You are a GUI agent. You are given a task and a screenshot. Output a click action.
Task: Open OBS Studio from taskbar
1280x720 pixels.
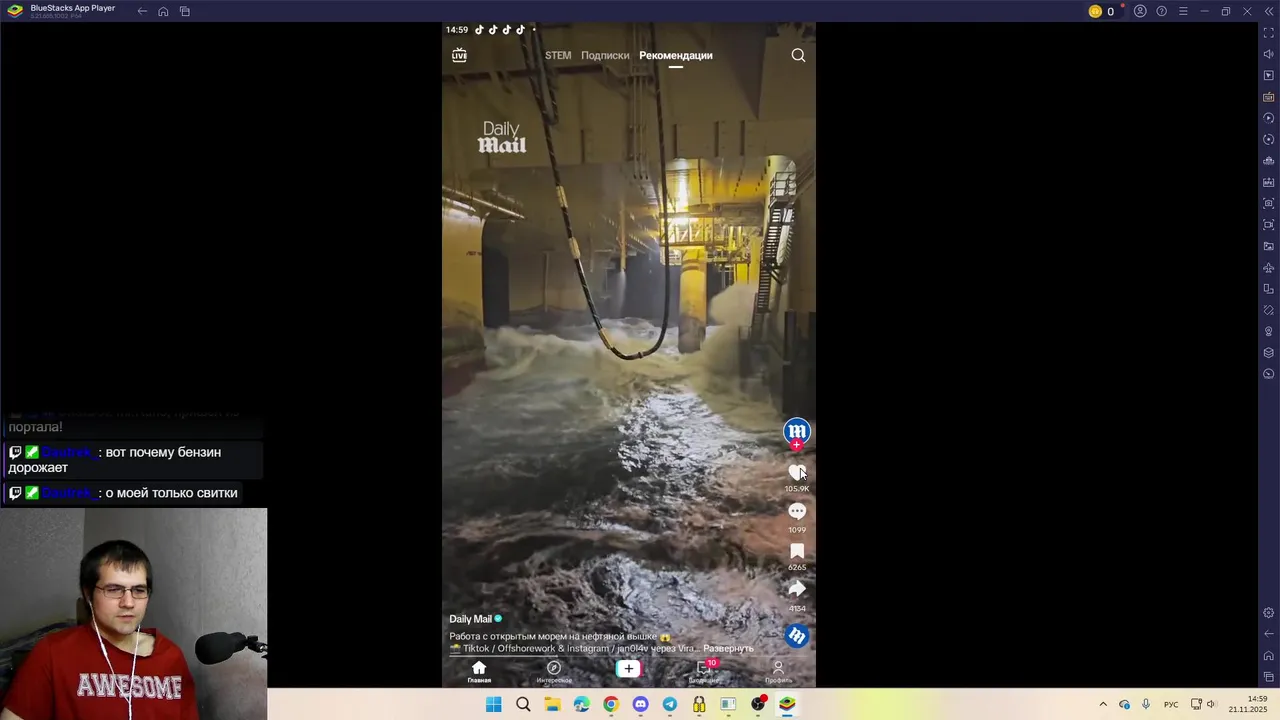758,704
